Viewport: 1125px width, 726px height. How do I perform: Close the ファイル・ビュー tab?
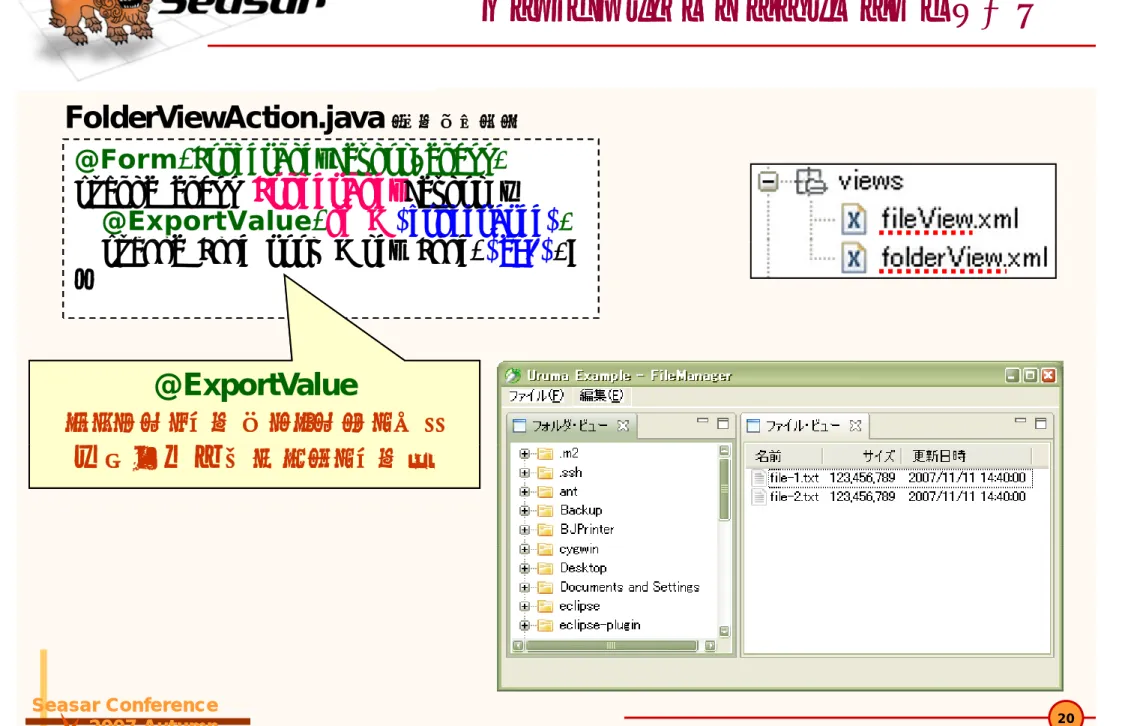pyautogui.click(x=855, y=425)
